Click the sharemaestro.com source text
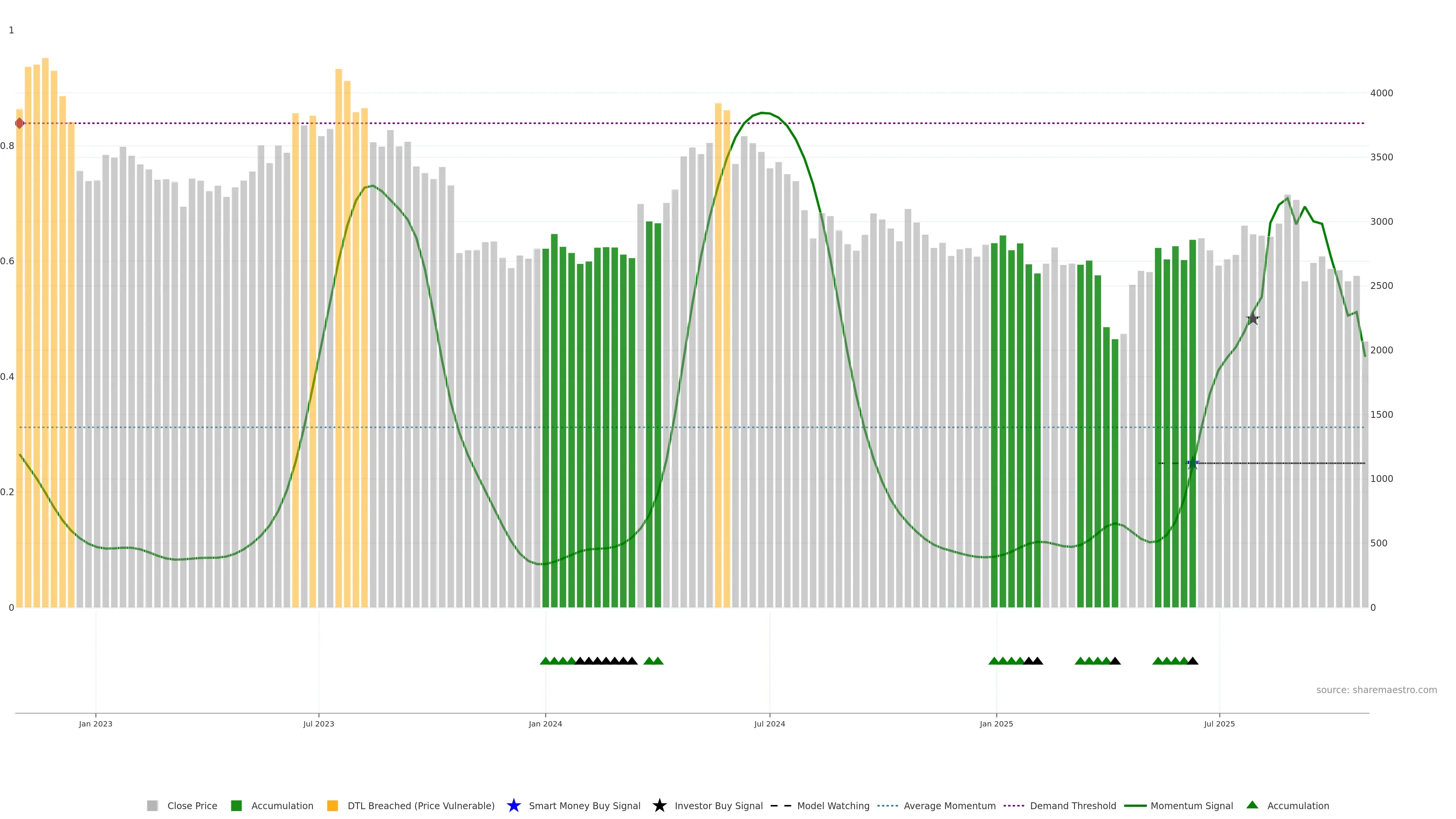1456x819 pixels. pyautogui.click(x=1376, y=690)
